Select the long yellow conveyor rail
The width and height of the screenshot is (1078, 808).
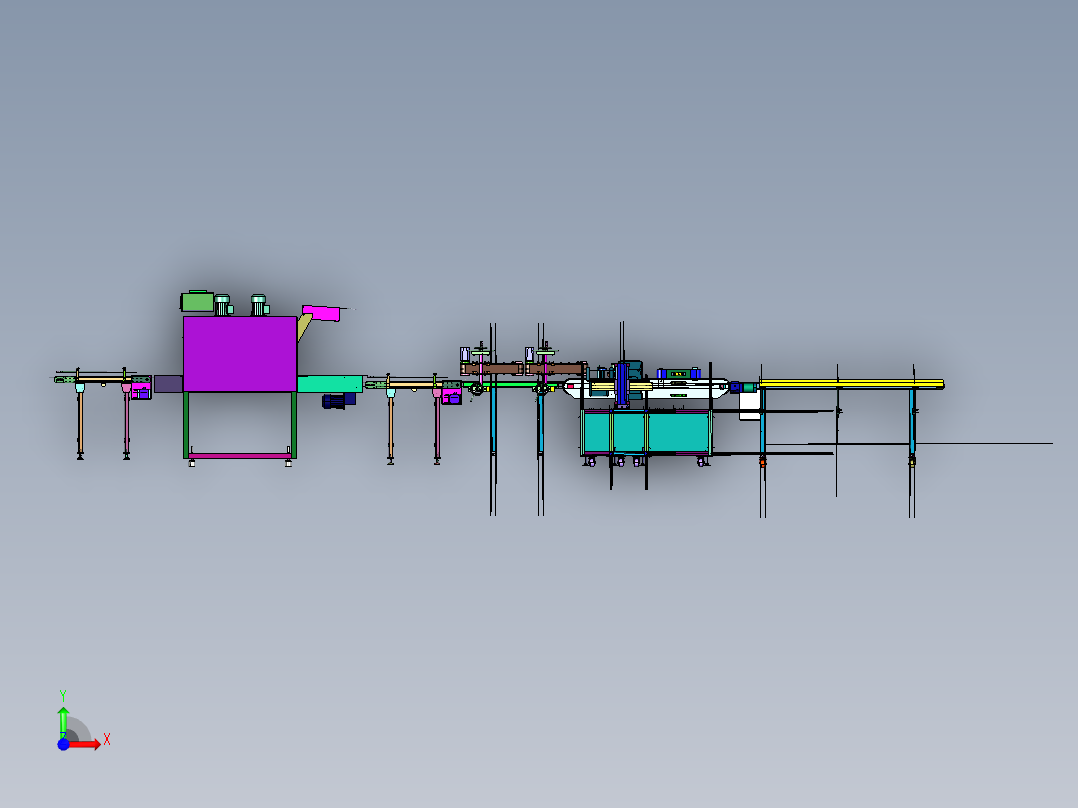point(851,383)
